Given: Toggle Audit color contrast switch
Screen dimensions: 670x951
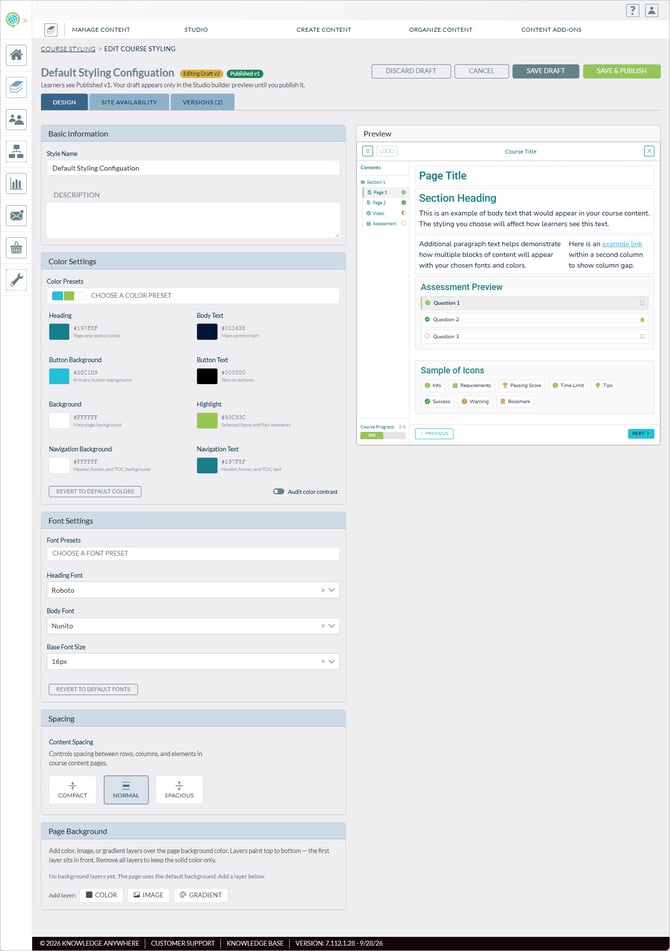Looking at the screenshot, I should tap(278, 491).
